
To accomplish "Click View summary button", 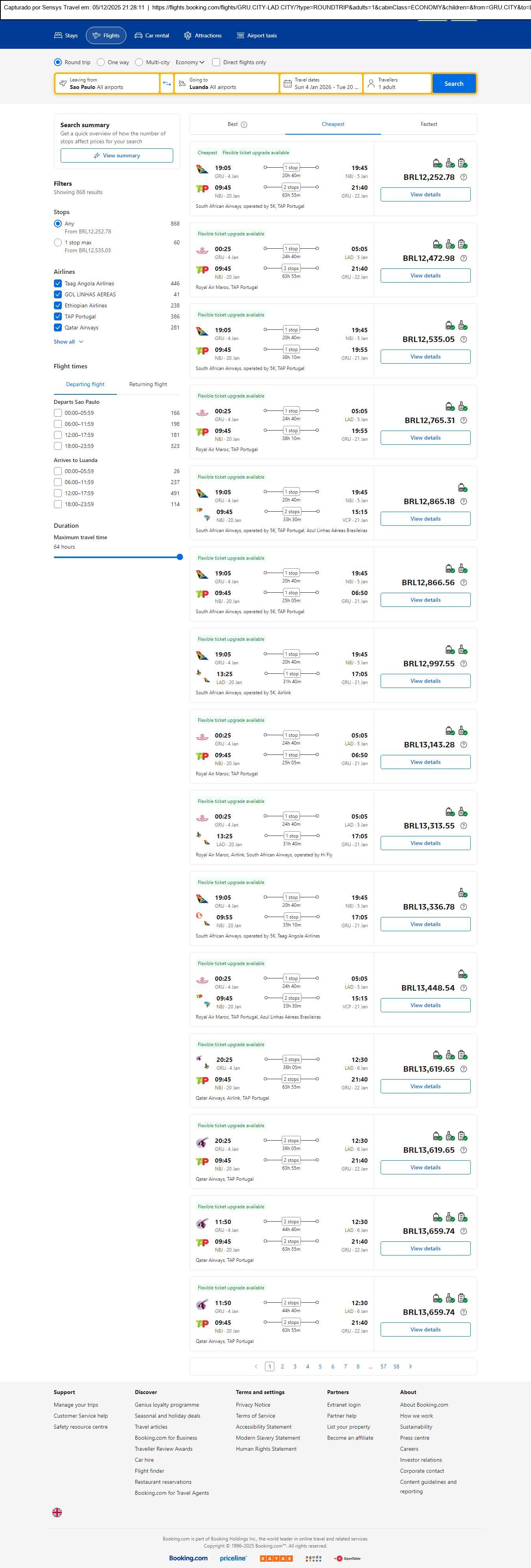I will [116, 156].
